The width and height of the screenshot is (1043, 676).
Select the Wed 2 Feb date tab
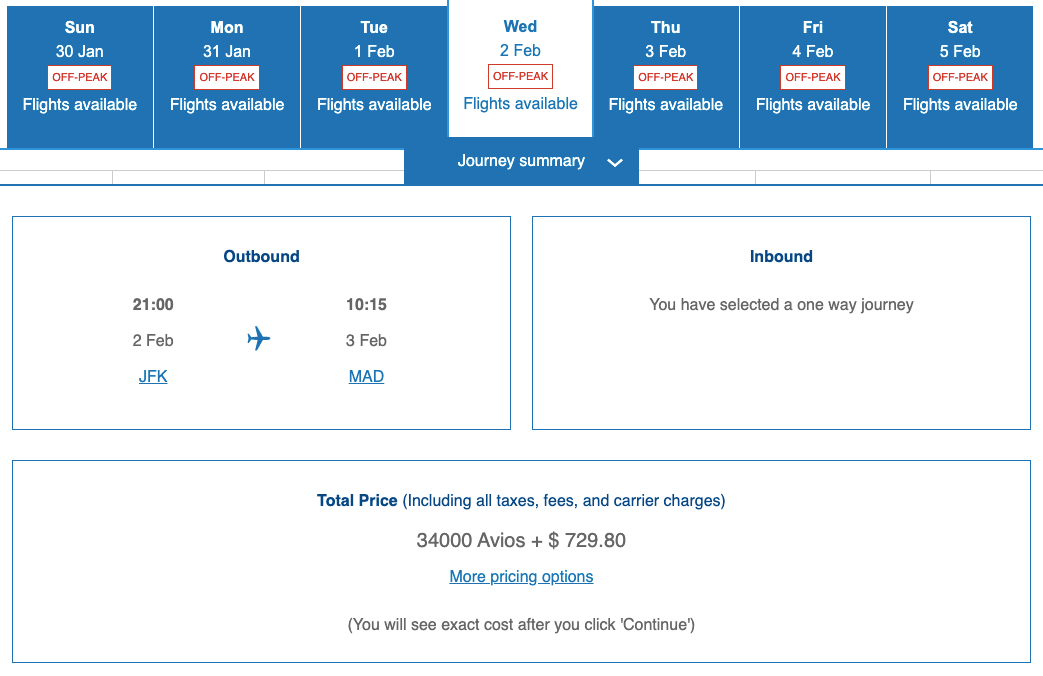[x=520, y=69]
